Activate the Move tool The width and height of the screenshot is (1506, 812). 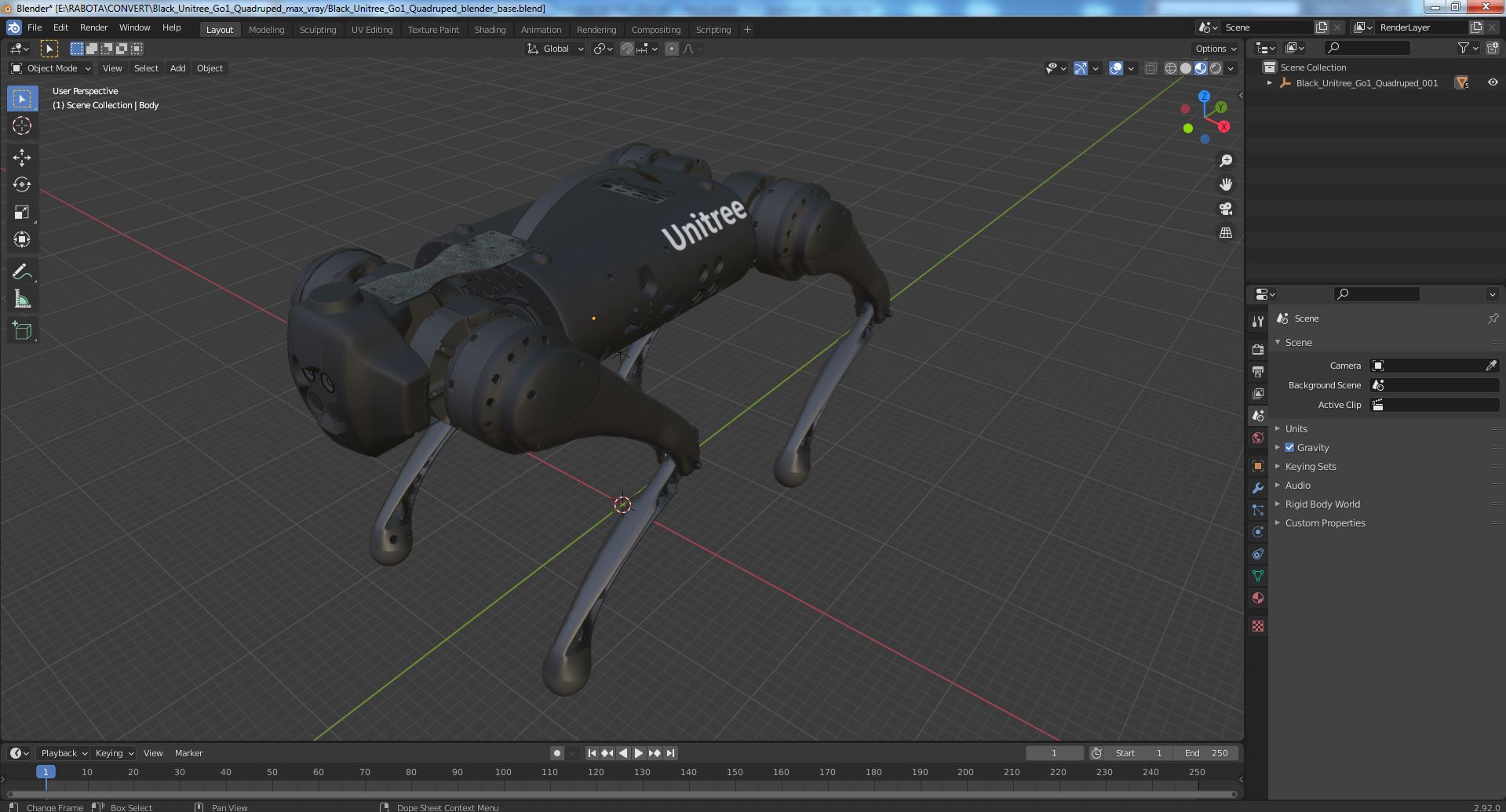click(x=22, y=157)
